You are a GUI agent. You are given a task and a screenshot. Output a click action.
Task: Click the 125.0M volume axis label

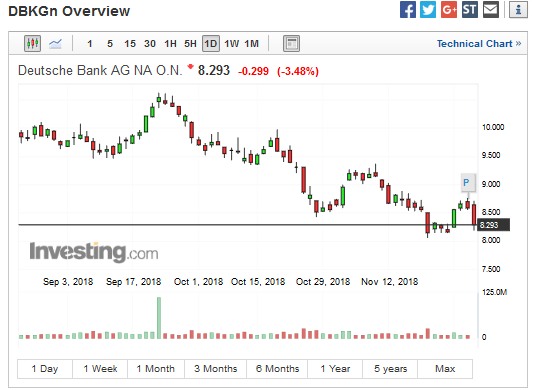[494, 292]
